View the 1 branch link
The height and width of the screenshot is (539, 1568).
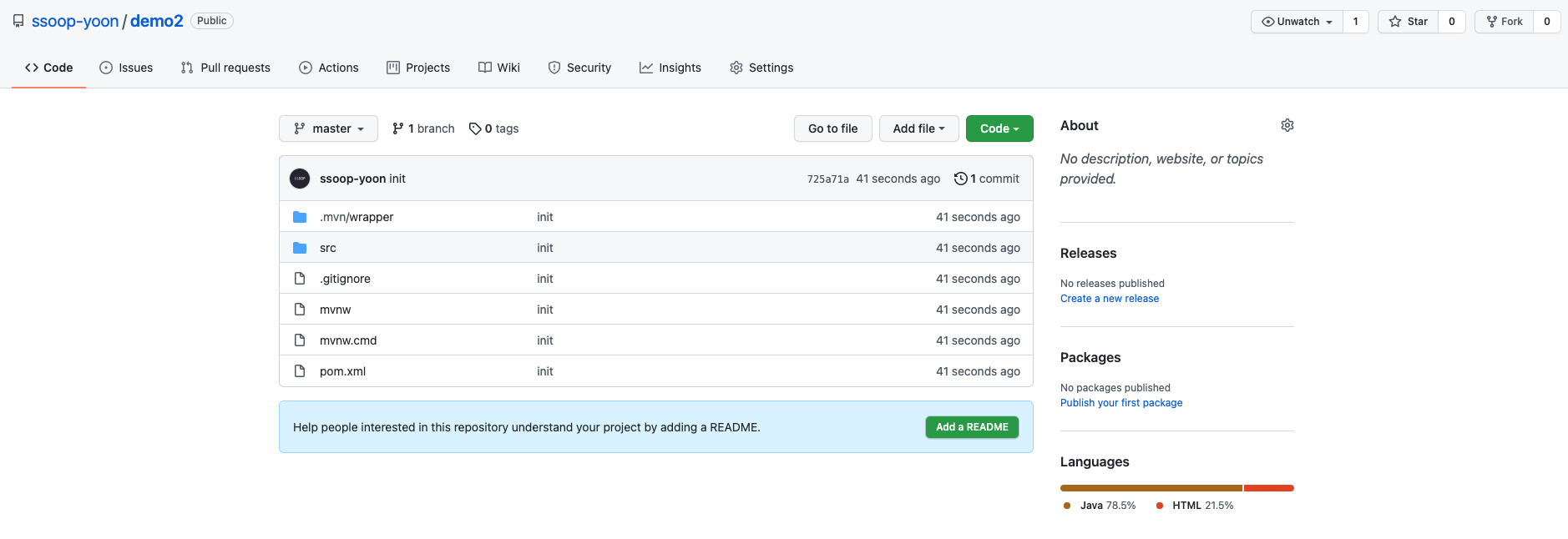tap(423, 128)
